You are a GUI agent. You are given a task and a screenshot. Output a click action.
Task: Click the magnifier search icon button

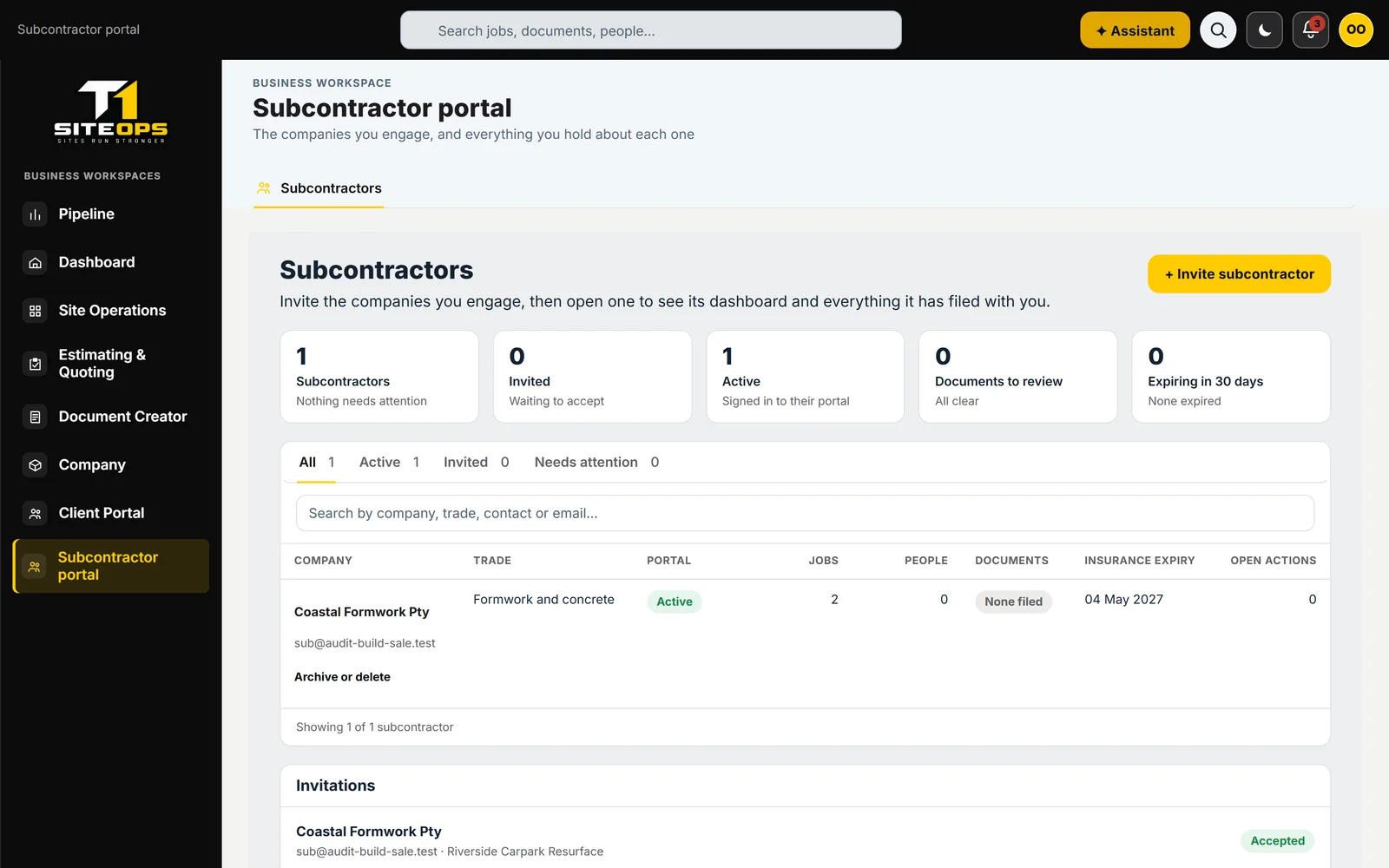(1218, 30)
